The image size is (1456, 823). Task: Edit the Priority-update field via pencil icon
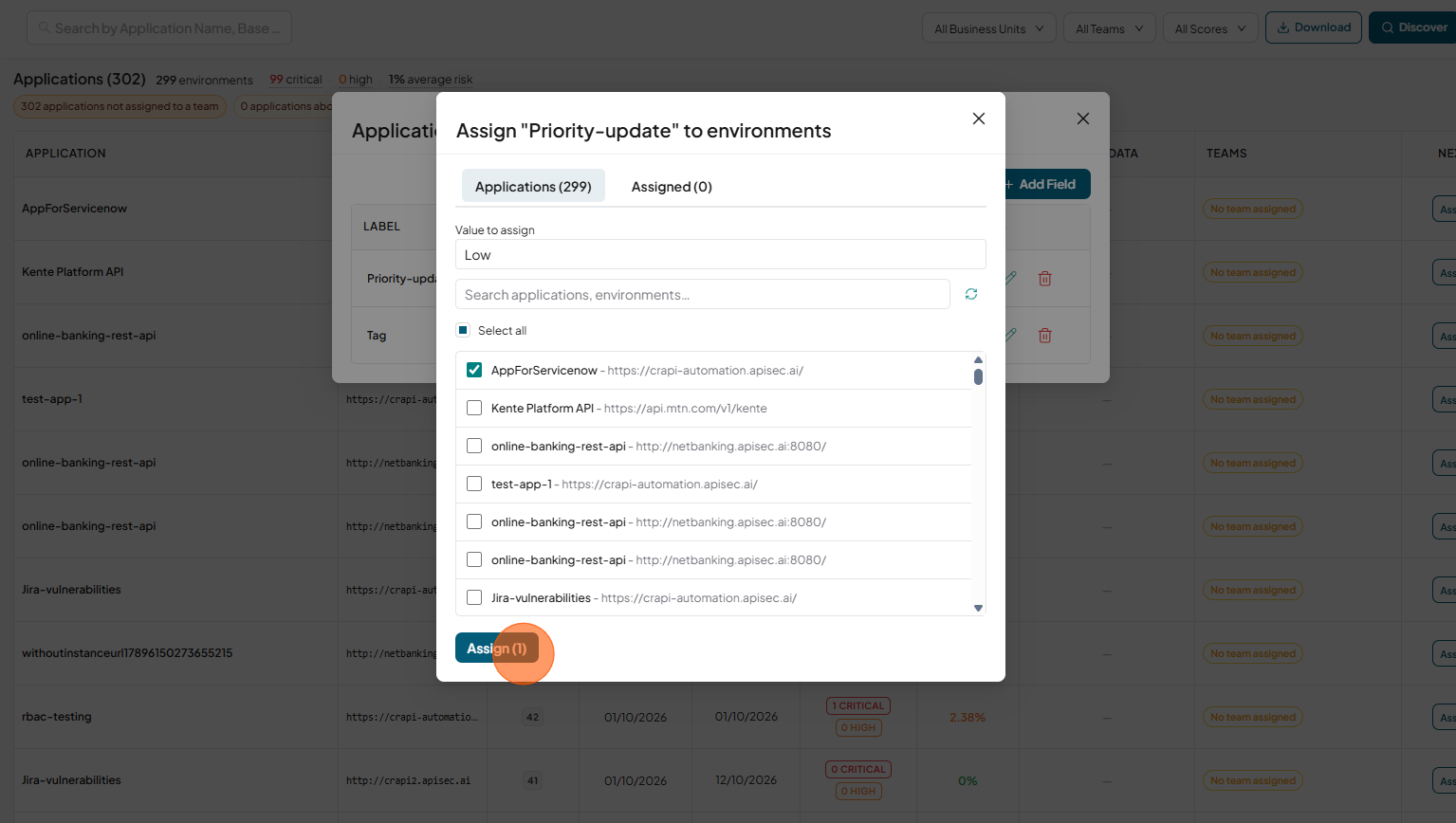(1011, 278)
